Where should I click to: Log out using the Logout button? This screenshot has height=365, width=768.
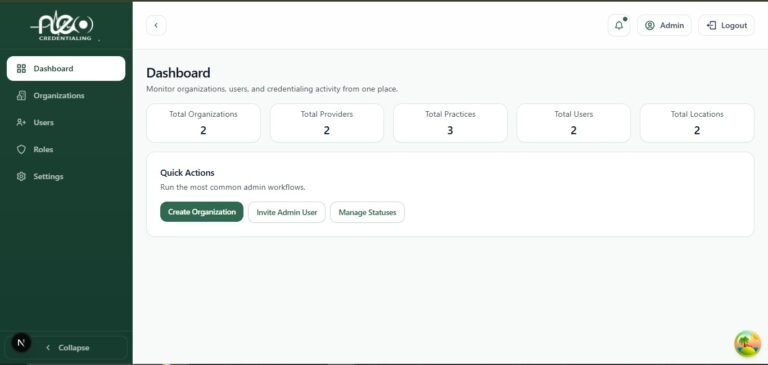727,25
